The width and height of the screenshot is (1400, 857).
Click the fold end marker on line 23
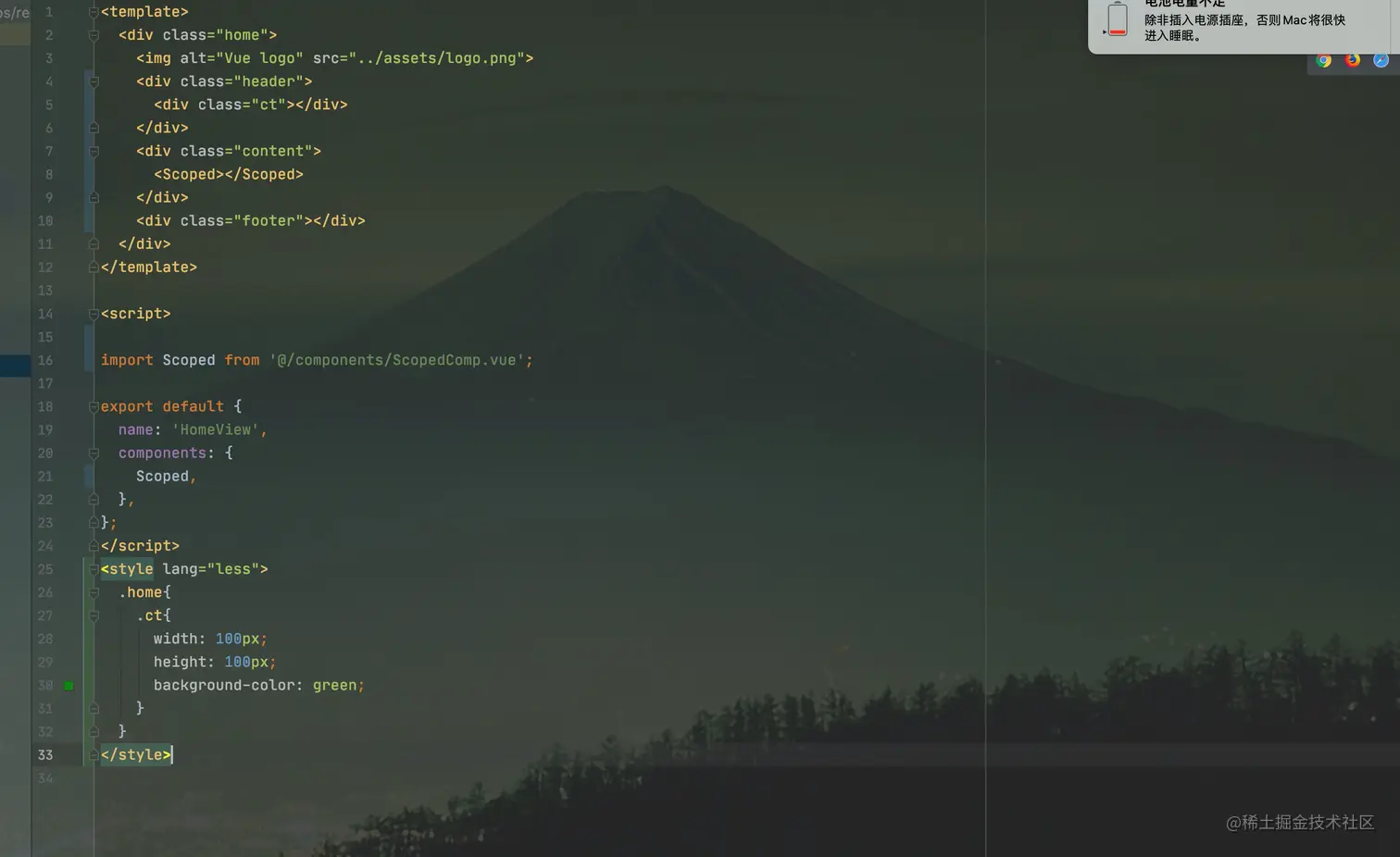click(94, 523)
